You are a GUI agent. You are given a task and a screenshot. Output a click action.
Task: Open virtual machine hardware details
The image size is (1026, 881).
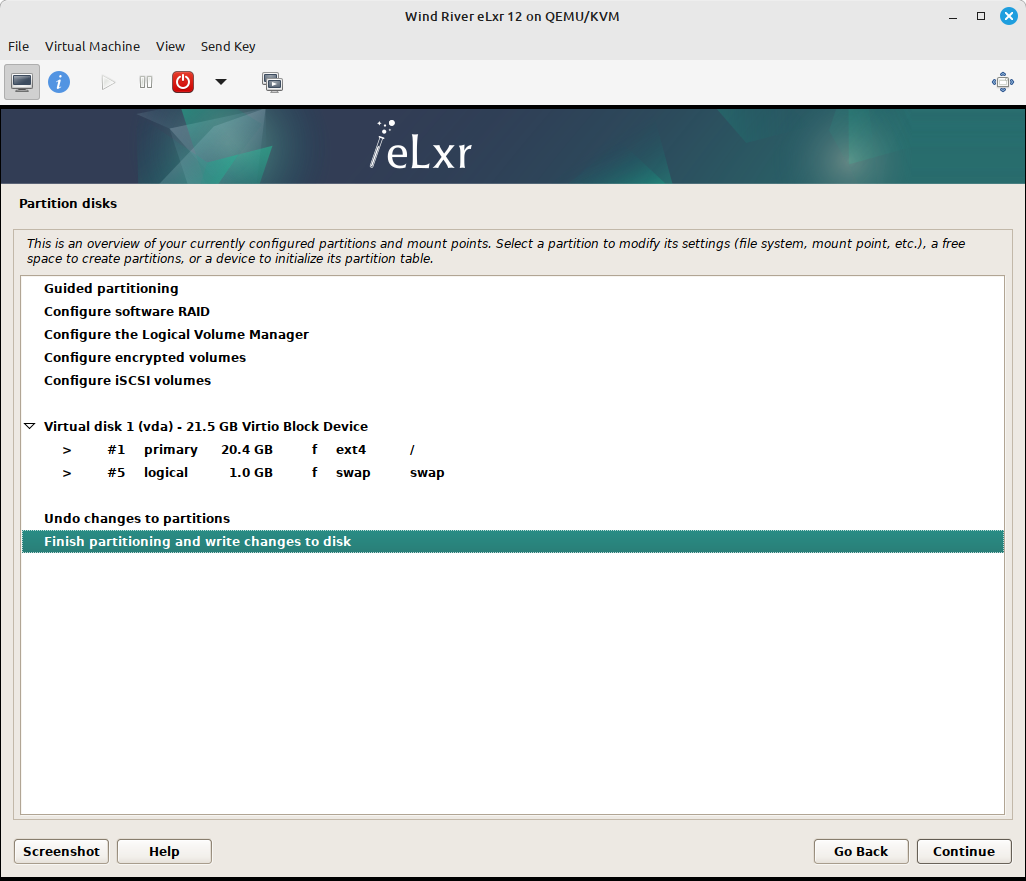[x=59, y=82]
